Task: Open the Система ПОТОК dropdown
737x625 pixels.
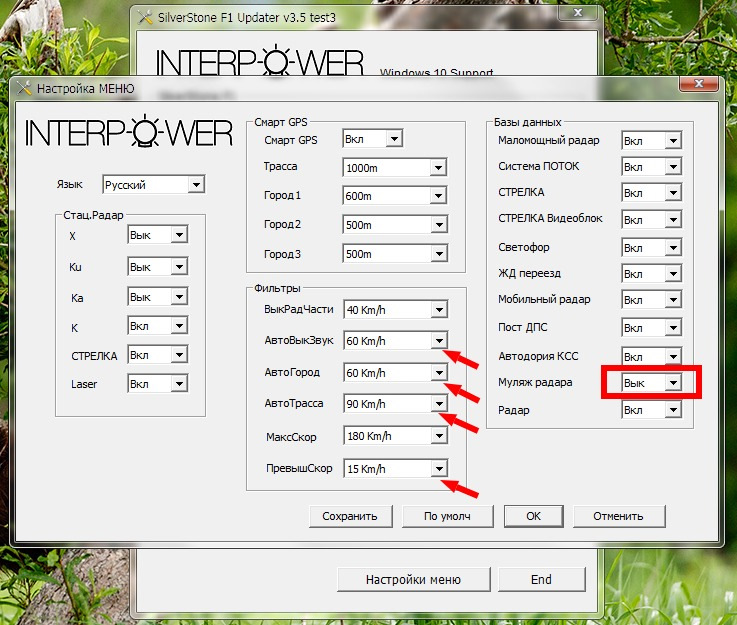Action: click(x=651, y=166)
